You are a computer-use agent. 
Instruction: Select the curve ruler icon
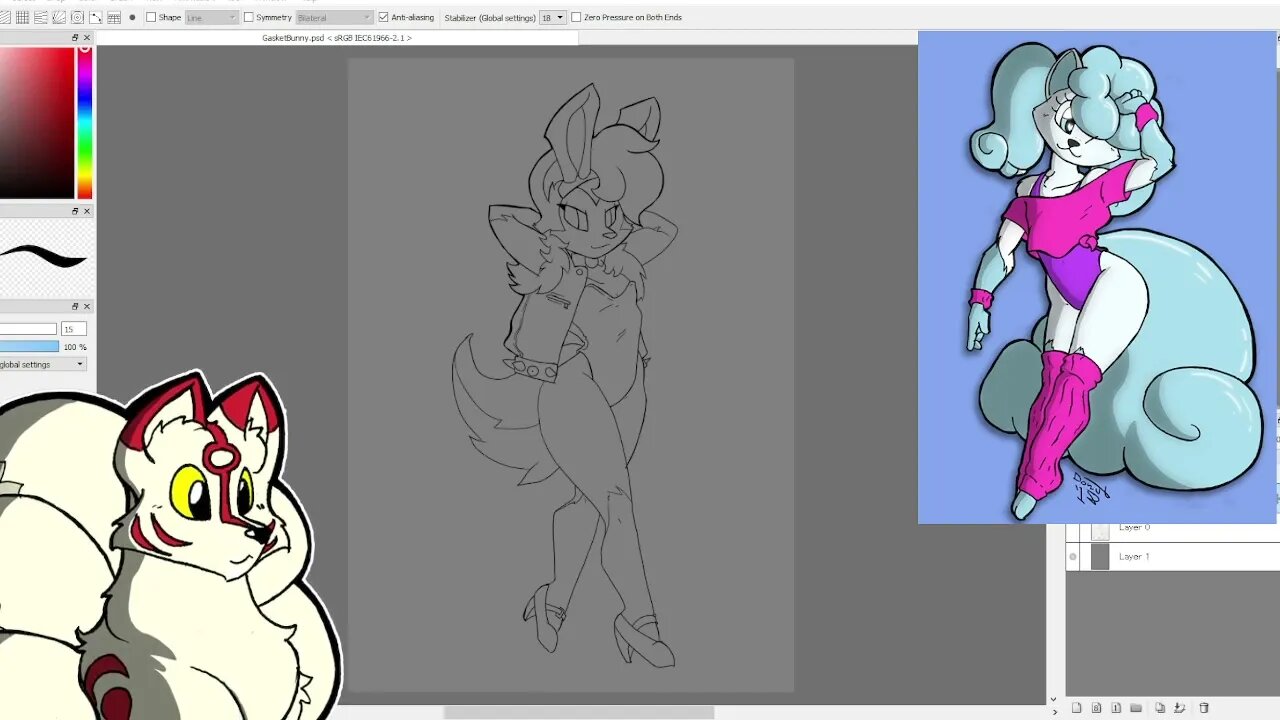coord(96,17)
